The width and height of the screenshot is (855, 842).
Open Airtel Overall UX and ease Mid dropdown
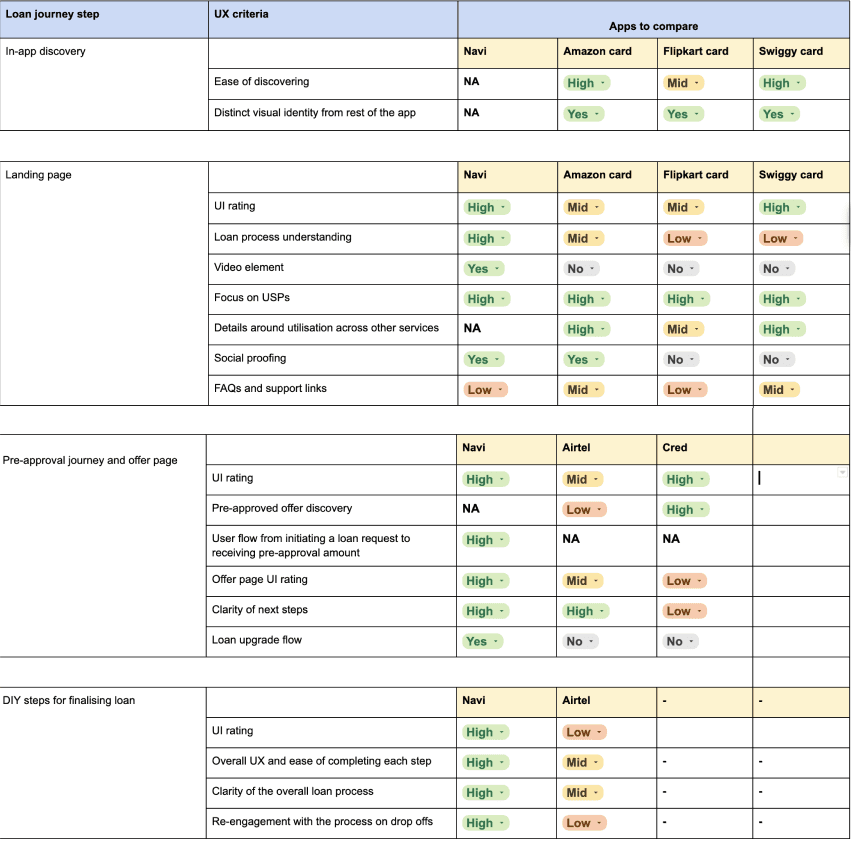(x=582, y=763)
